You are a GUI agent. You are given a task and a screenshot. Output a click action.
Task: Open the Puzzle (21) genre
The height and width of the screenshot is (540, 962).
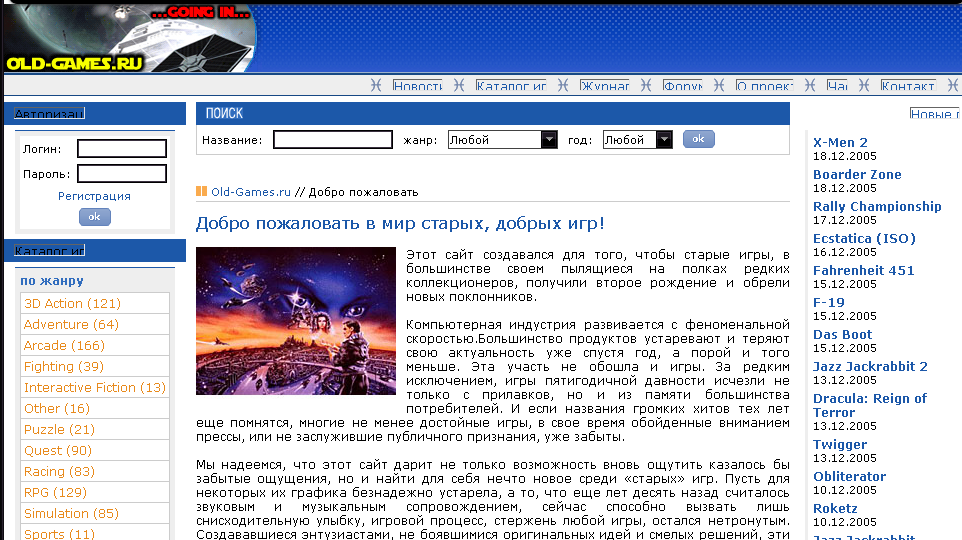click(x=60, y=430)
